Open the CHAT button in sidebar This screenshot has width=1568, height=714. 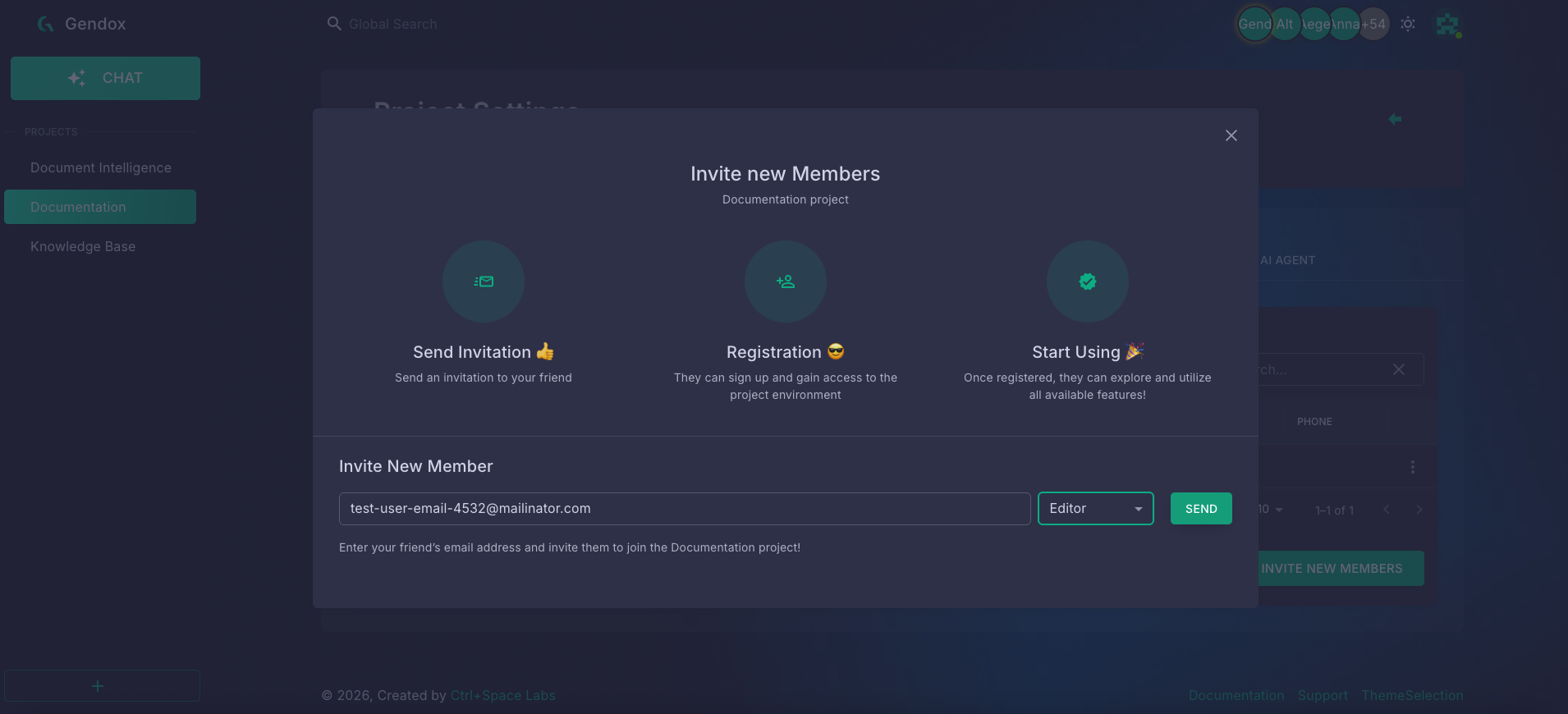(x=105, y=78)
